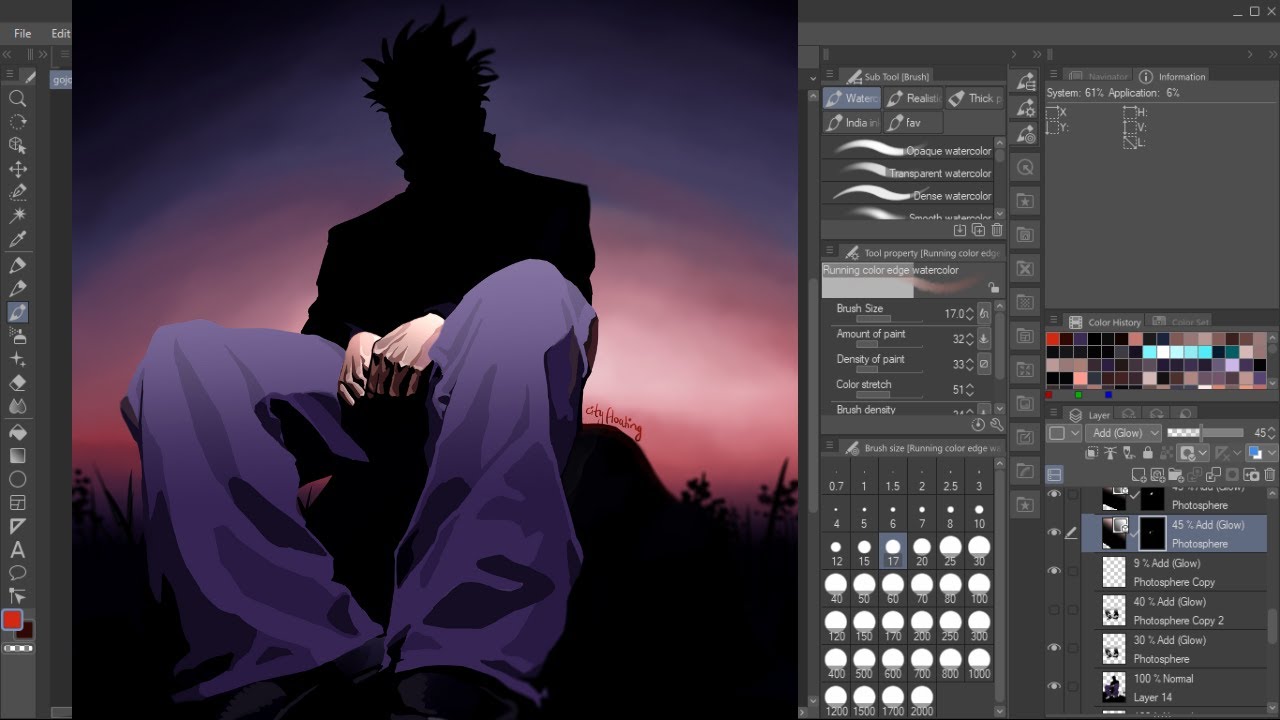Adjust the Brush Size stepper arrows
Screen dimensions: 1280x720
(970, 314)
